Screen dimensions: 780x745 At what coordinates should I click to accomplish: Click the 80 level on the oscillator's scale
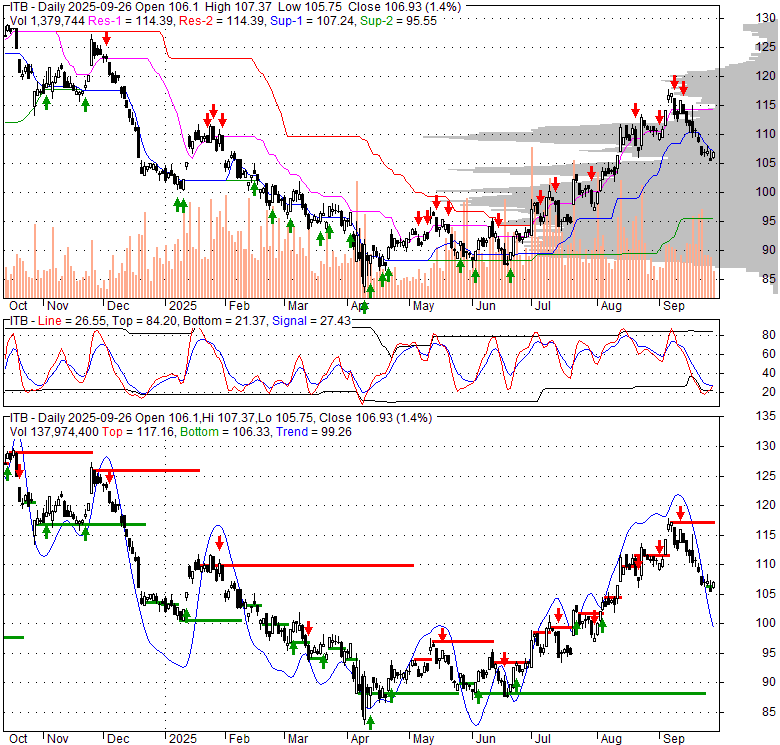point(769,335)
